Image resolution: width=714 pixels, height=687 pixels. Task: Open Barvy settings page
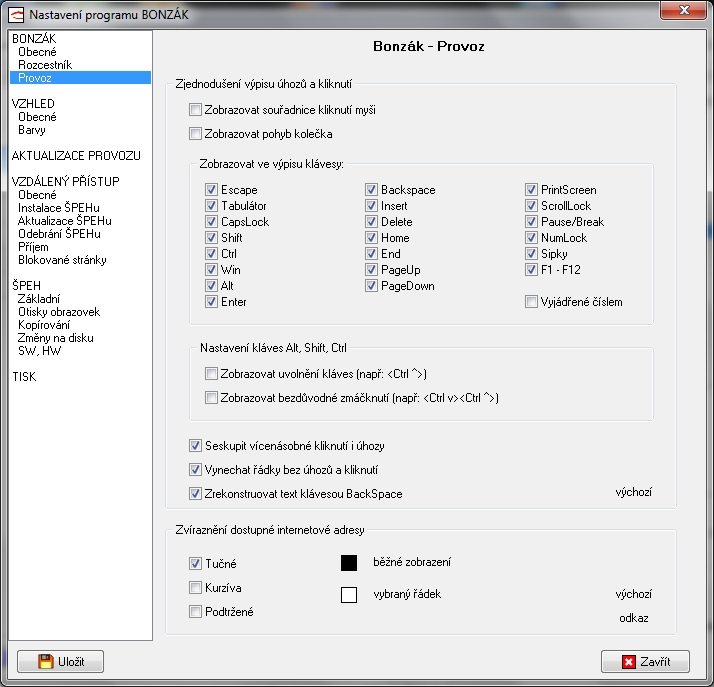(32, 130)
